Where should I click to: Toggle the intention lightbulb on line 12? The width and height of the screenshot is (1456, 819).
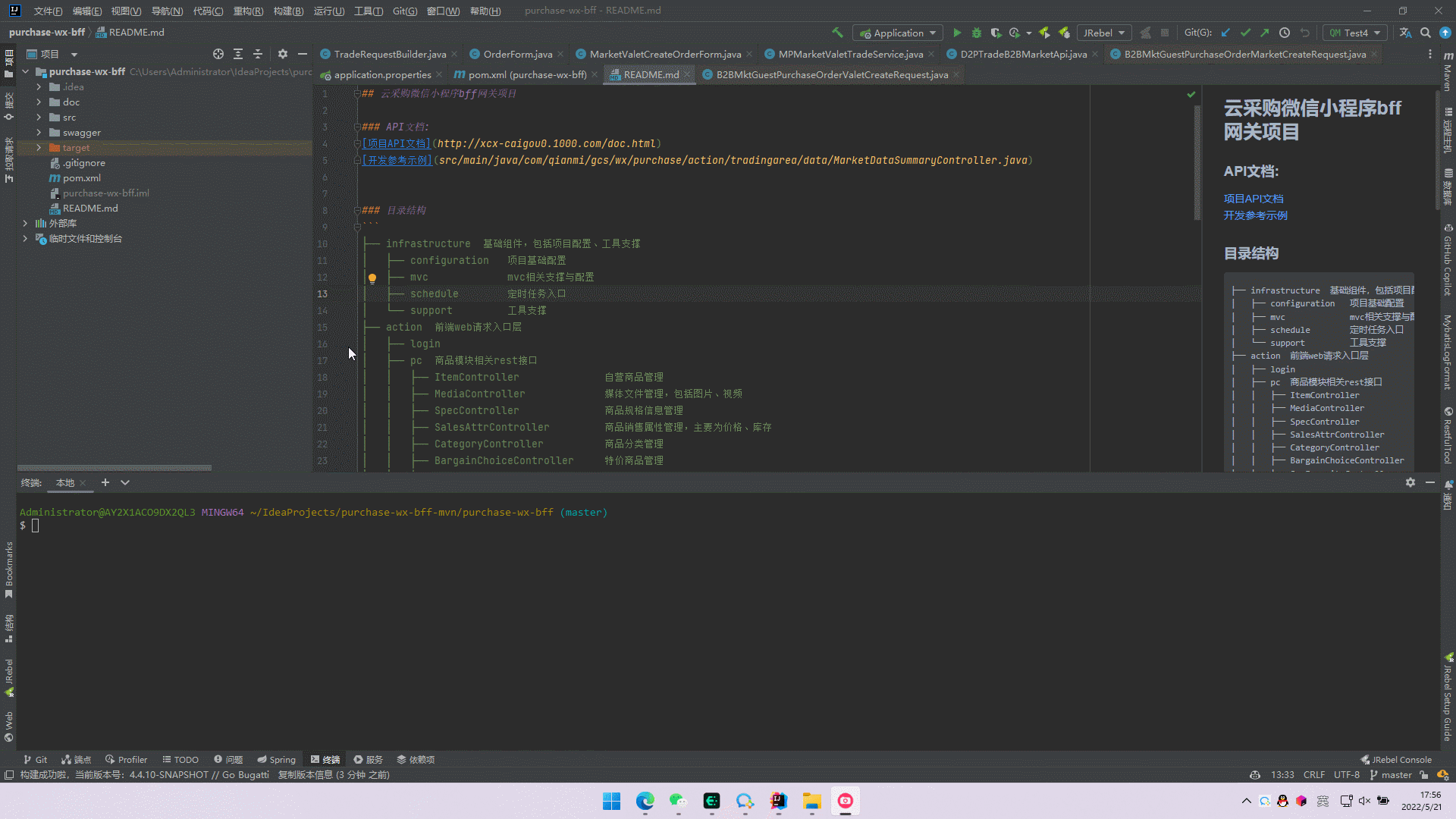point(372,278)
